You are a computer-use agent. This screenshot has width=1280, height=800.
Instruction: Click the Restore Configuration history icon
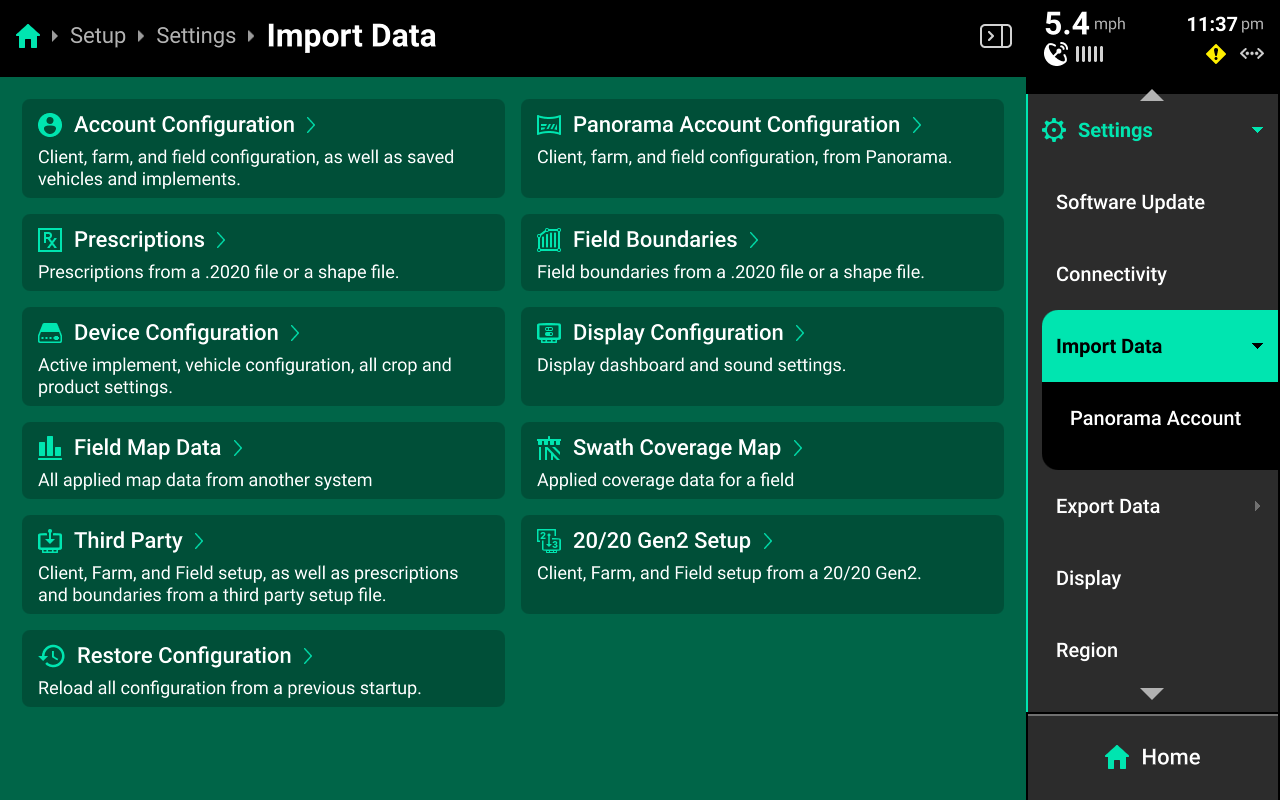pos(51,656)
